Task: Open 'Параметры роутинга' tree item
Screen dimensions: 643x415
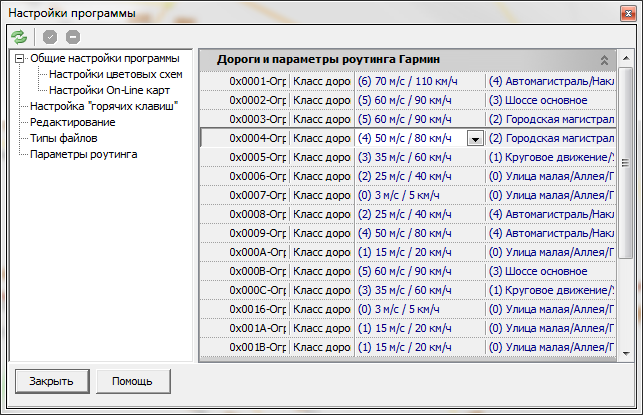Action: [x=83, y=154]
